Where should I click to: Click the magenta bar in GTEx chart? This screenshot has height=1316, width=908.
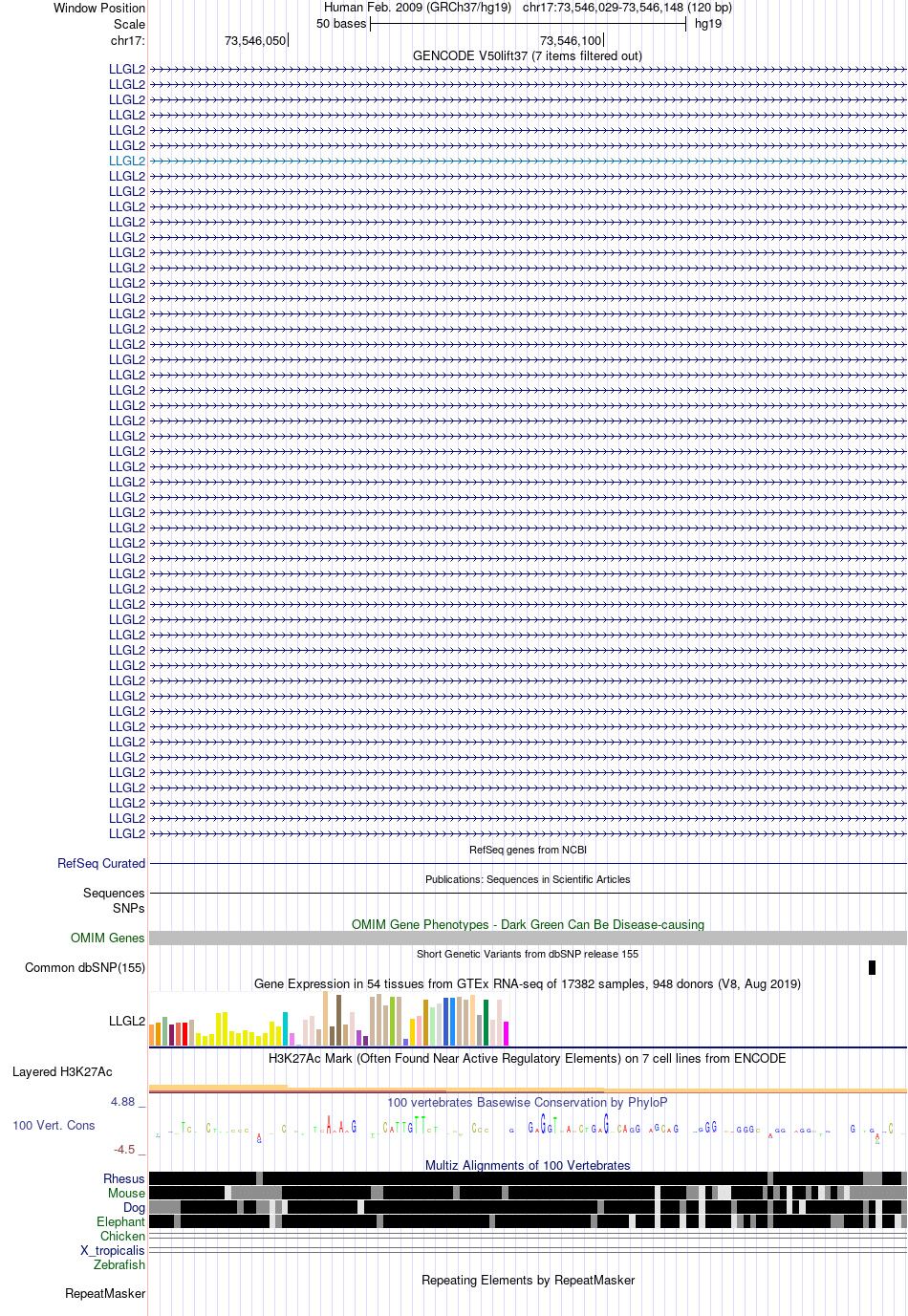tap(506, 1033)
